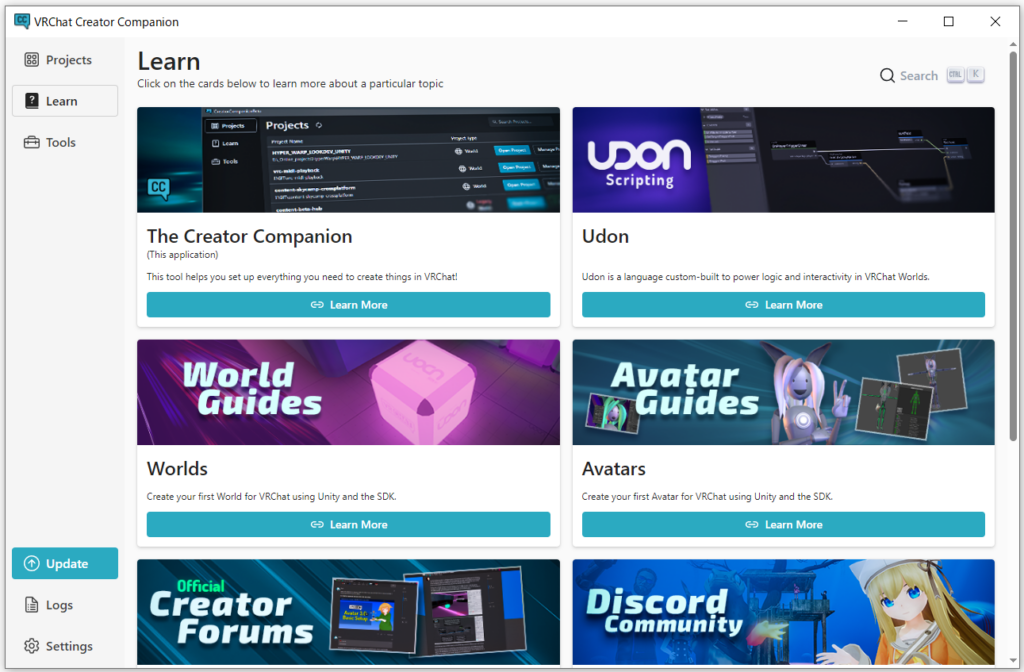The width and height of the screenshot is (1024, 672).
Task: Click the 'The Creator Companion' card title
Action: (249, 236)
